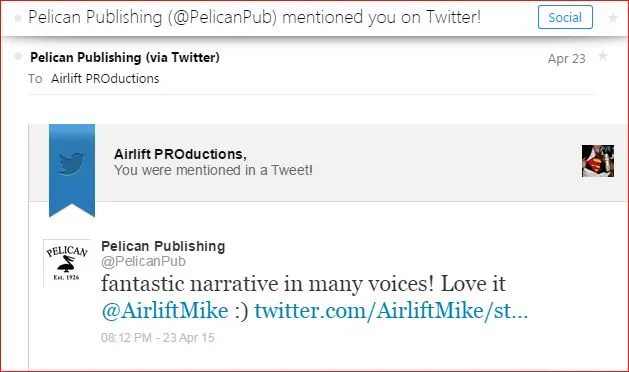Toggle the gray dot beside subject line
Image resolution: width=629 pixels, height=372 pixels.
(18, 18)
